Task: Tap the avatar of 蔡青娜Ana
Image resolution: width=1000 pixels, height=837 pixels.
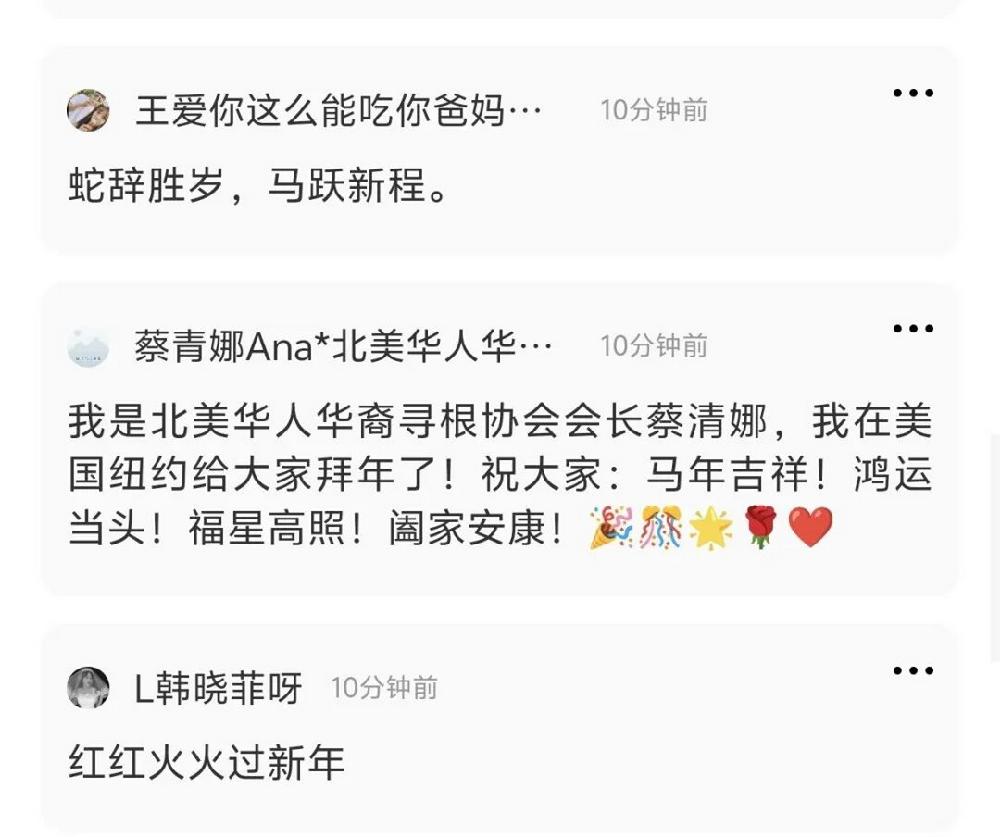Action: (x=88, y=346)
